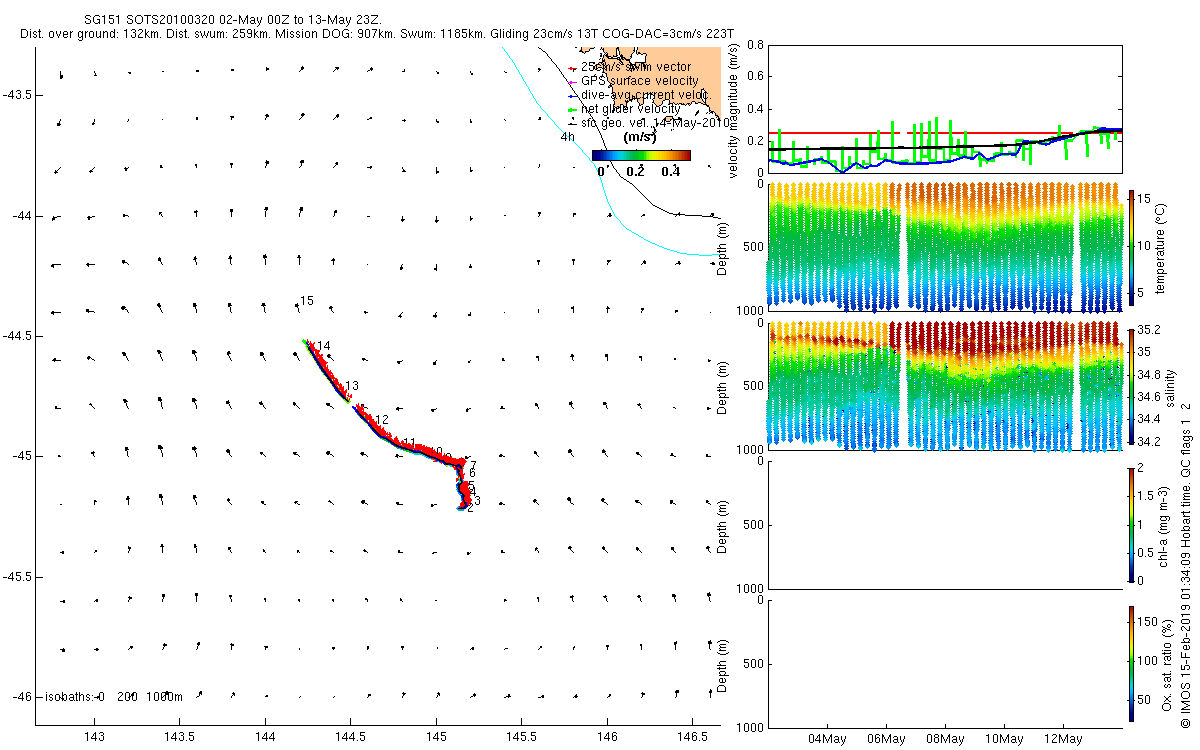
Task: Click the salinity depth section plot
Action: pos(944,385)
